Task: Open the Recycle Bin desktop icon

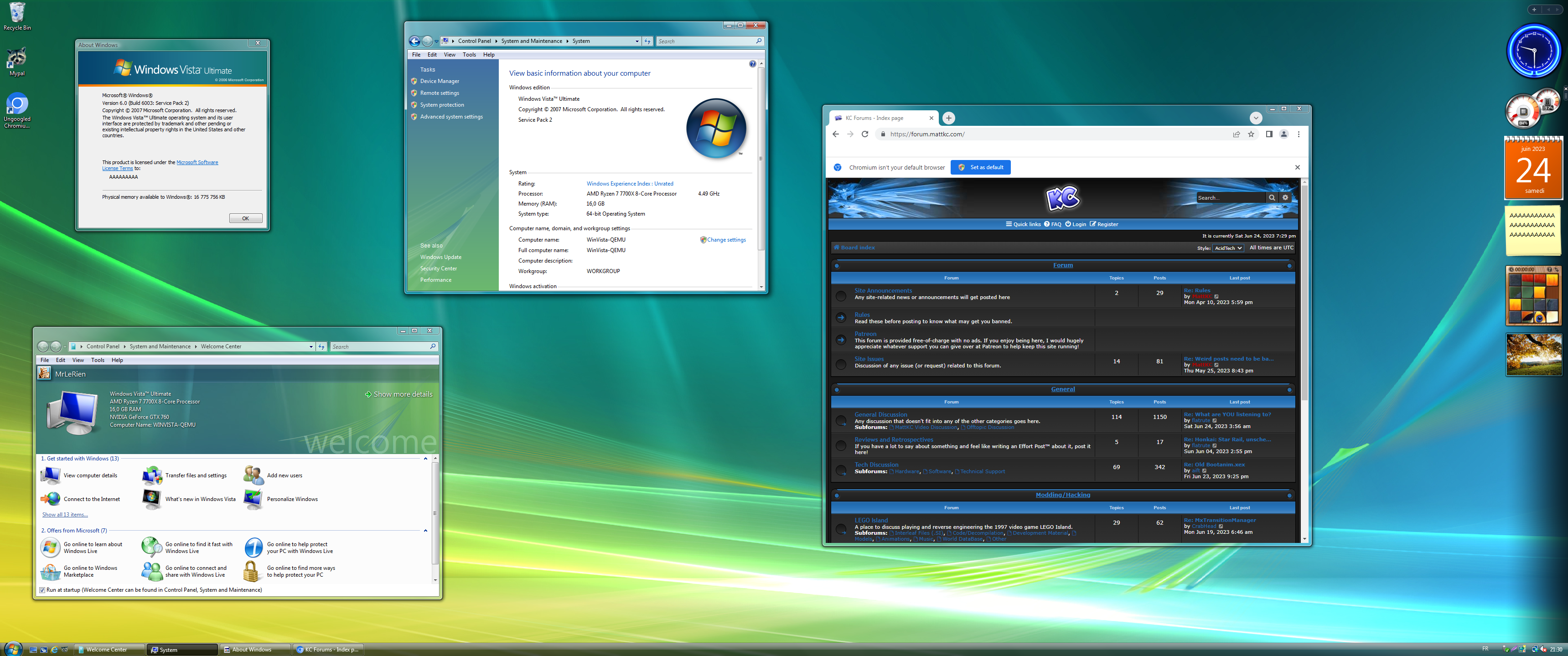Action: (x=17, y=16)
